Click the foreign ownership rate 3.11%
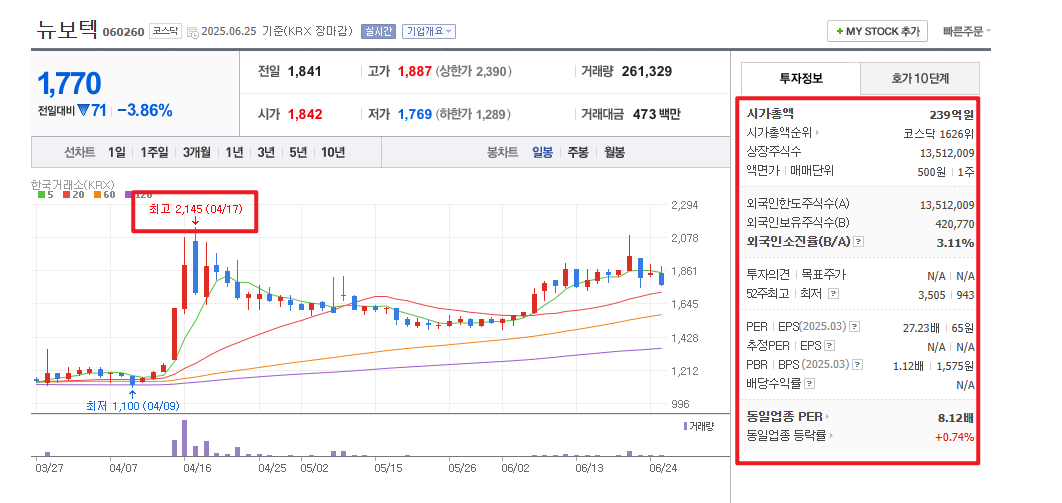The width and height of the screenshot is (1062, 503). coord(957,242)
